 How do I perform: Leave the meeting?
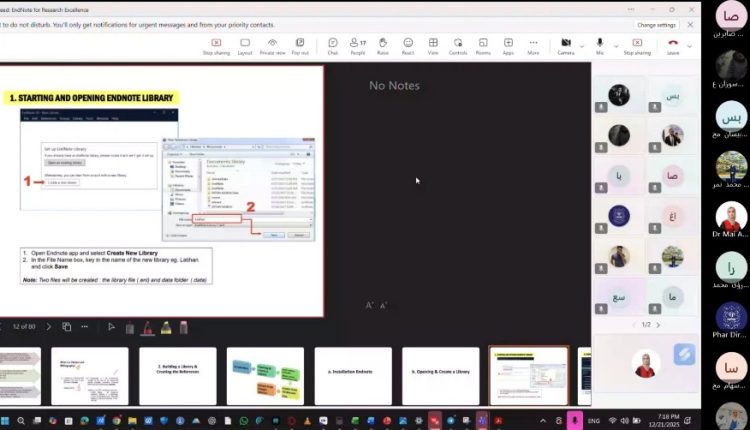[x=674, y=45]
